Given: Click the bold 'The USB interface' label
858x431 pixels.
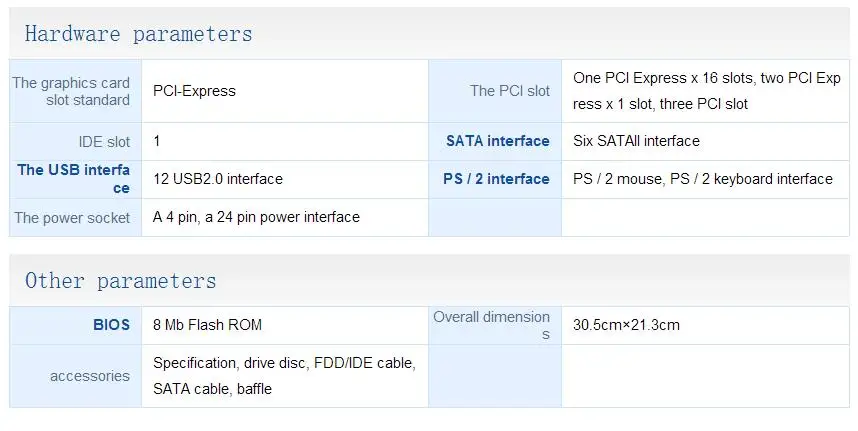Looking at the screenshot, I should [74, 179].
